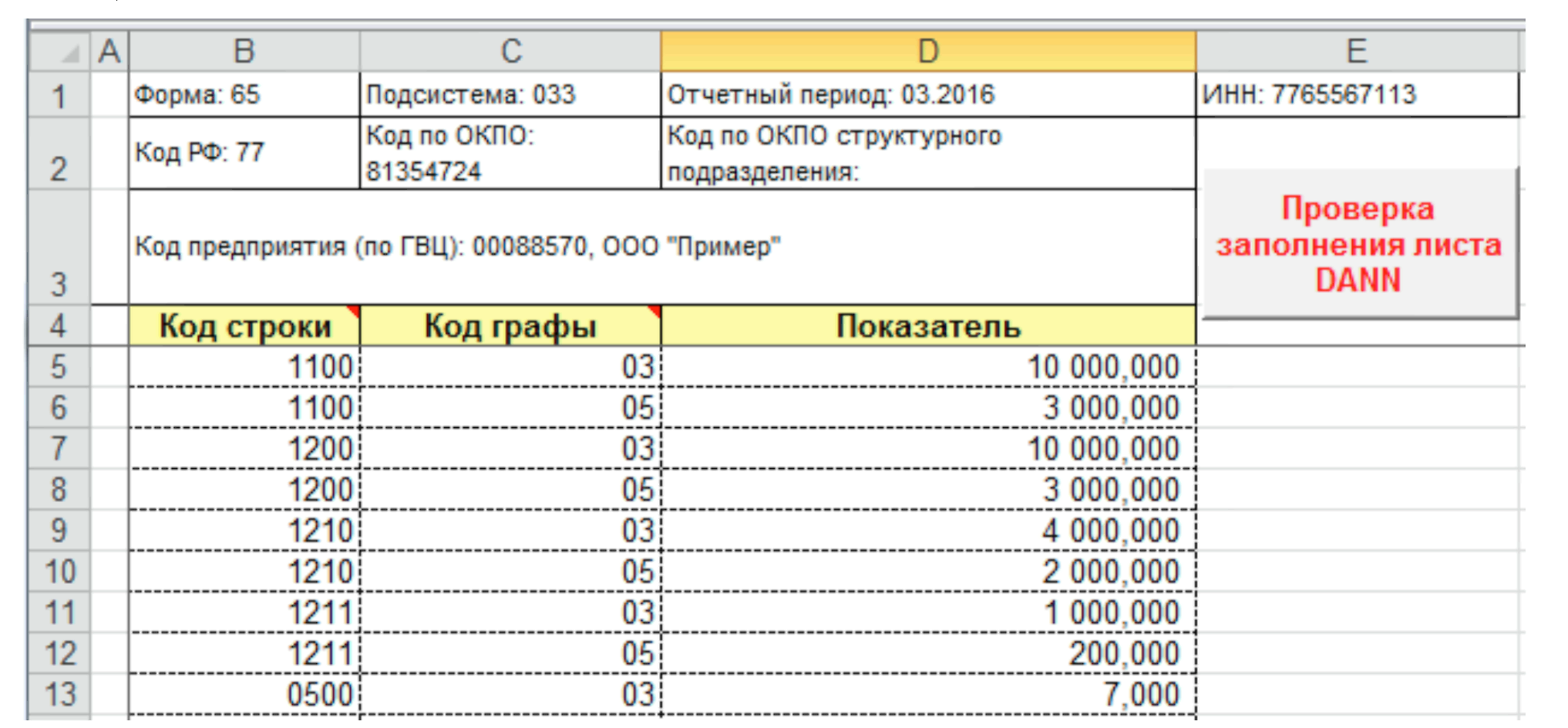Screen dimensions: 1568x728
Task: Select the Форма: 65 cell
Action: 244,95
